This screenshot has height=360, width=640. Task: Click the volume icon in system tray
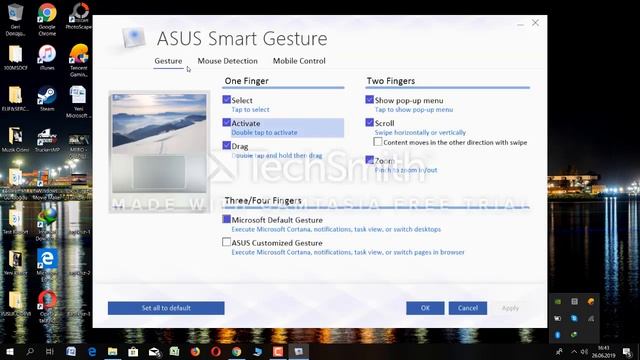(584, 352)
